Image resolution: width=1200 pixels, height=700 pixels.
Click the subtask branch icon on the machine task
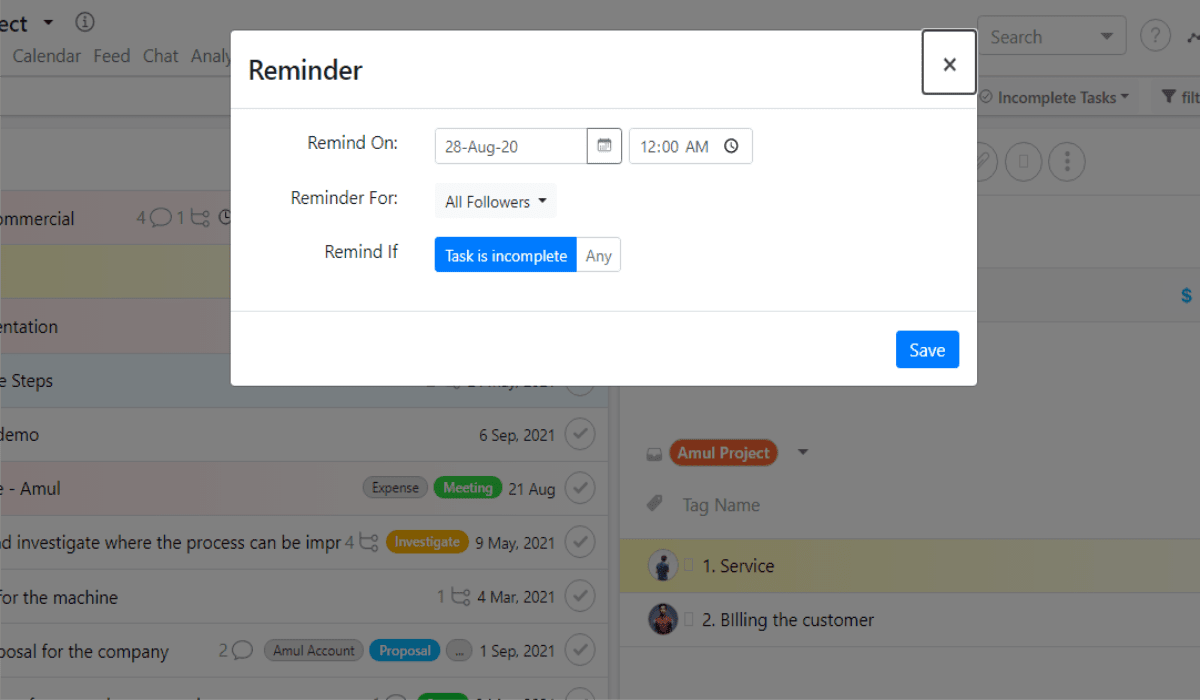pos(461,596)
